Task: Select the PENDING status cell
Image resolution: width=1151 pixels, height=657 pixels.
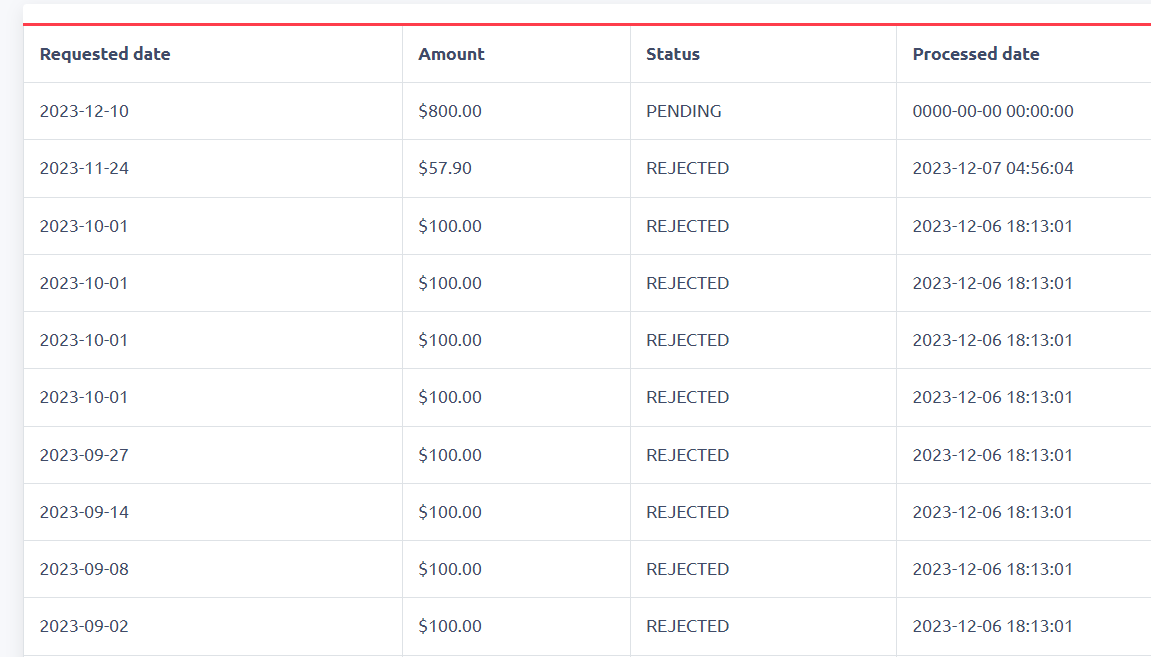Action: (684, 111)
